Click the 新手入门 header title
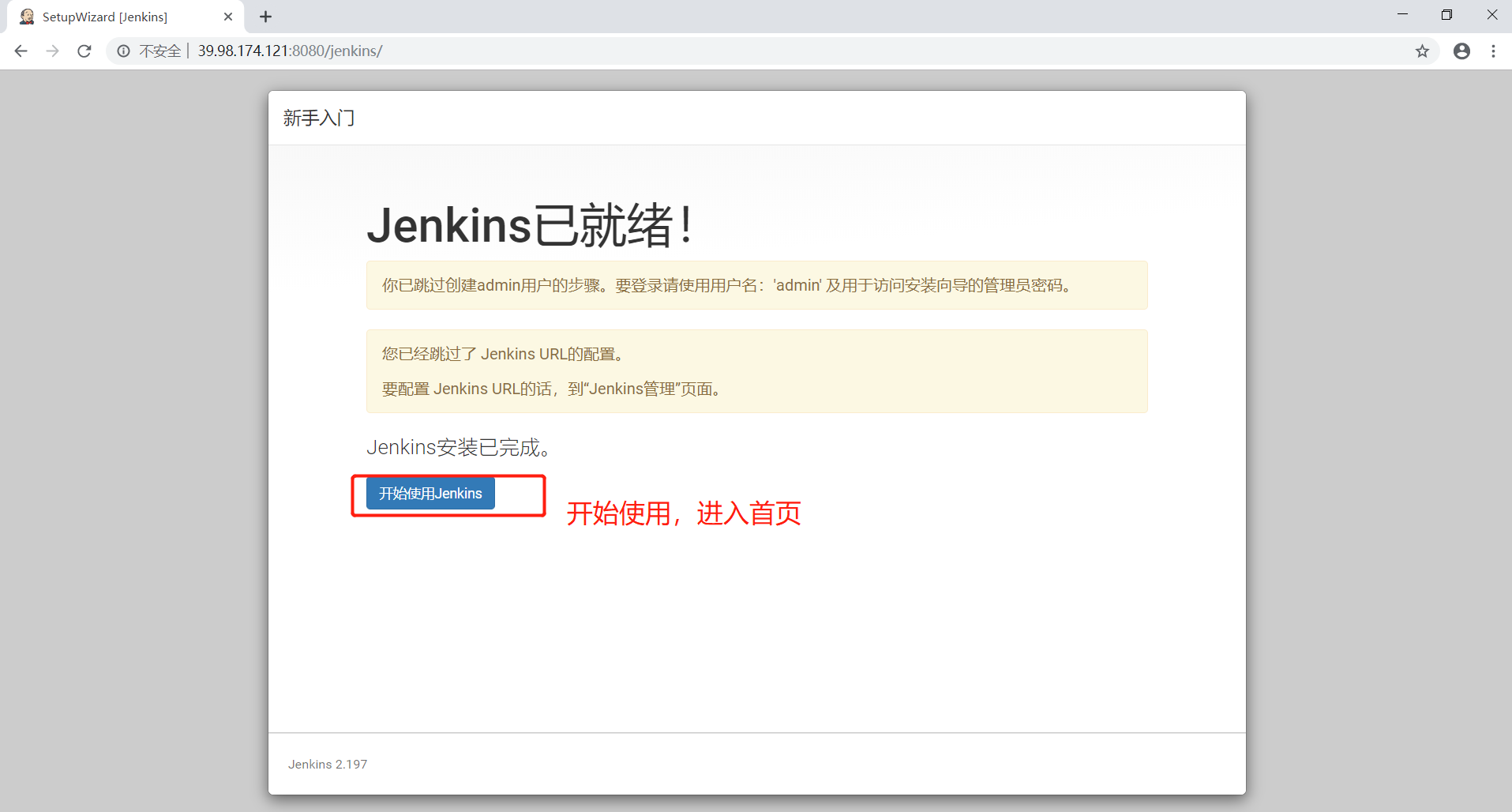This screenshot has height=812, width=1512. (319, 118)
